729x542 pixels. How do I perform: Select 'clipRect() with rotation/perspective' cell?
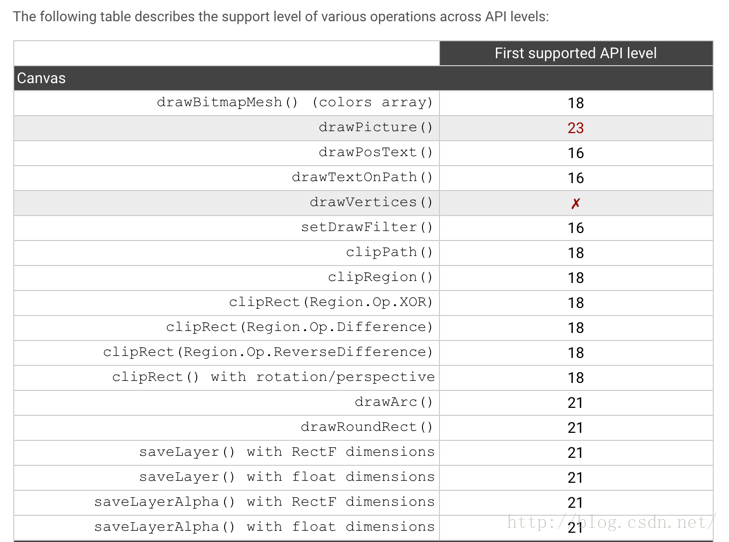pos(273,377)
